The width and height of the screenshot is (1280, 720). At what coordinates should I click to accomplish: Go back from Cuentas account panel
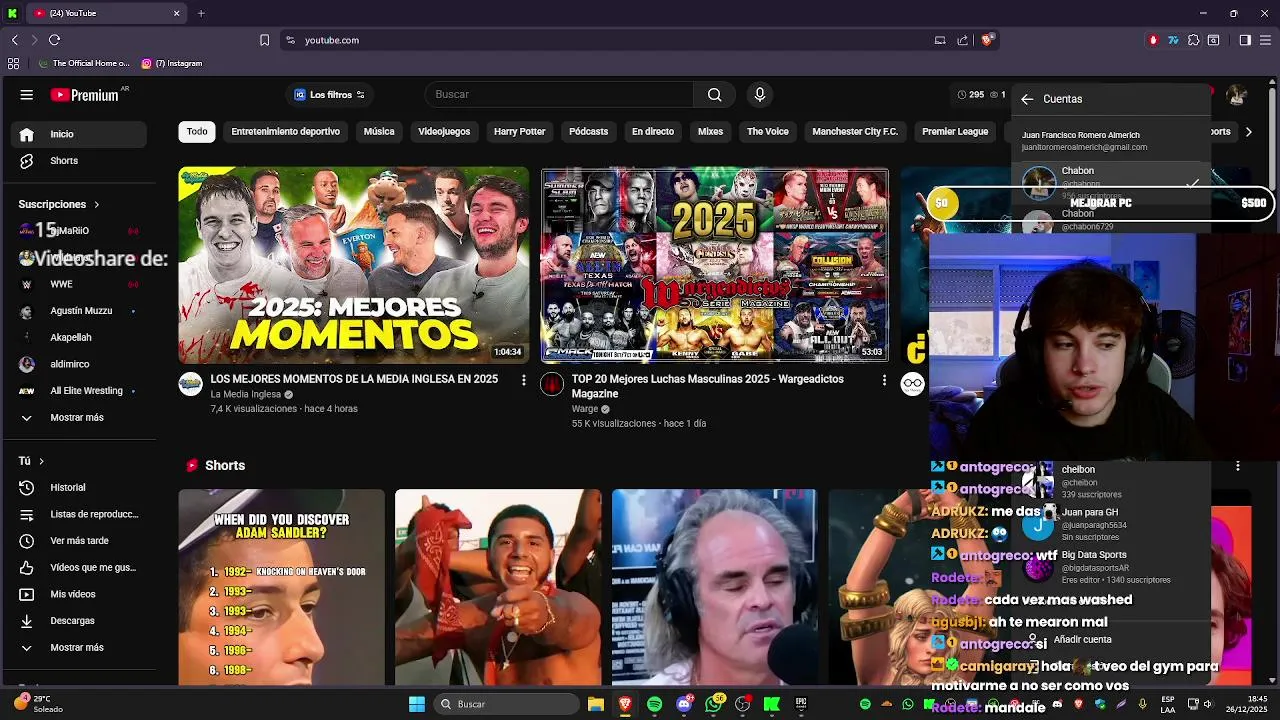(1027, 99)
